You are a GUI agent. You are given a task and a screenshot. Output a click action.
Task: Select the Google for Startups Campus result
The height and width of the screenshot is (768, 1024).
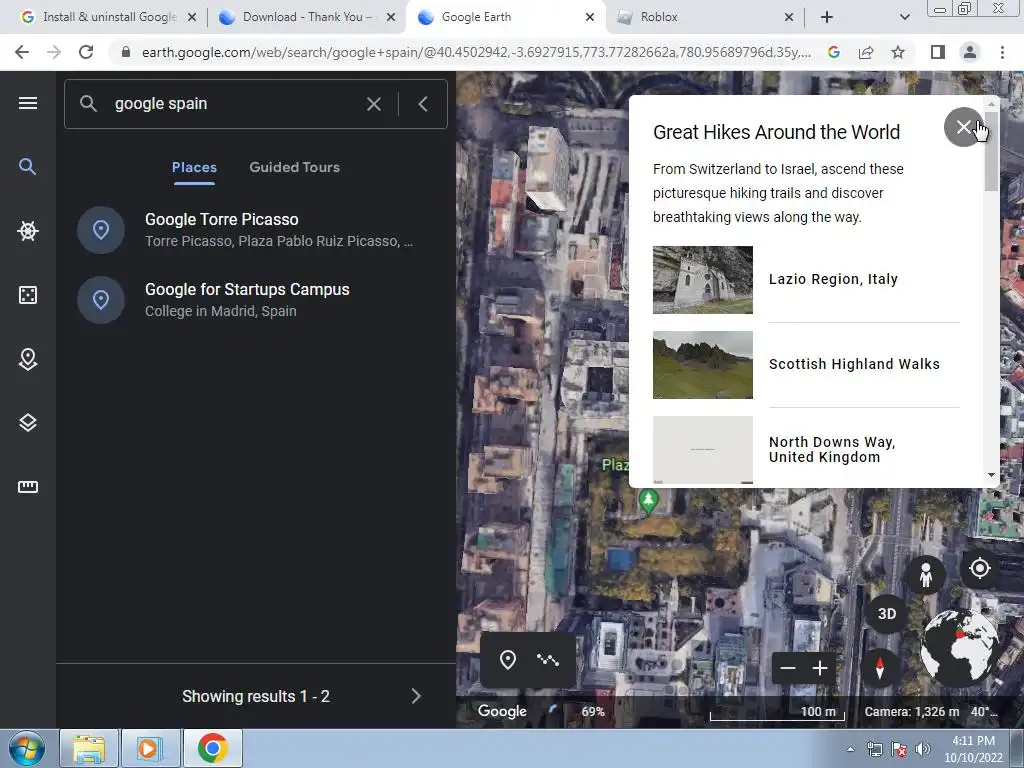coord(256,300)
